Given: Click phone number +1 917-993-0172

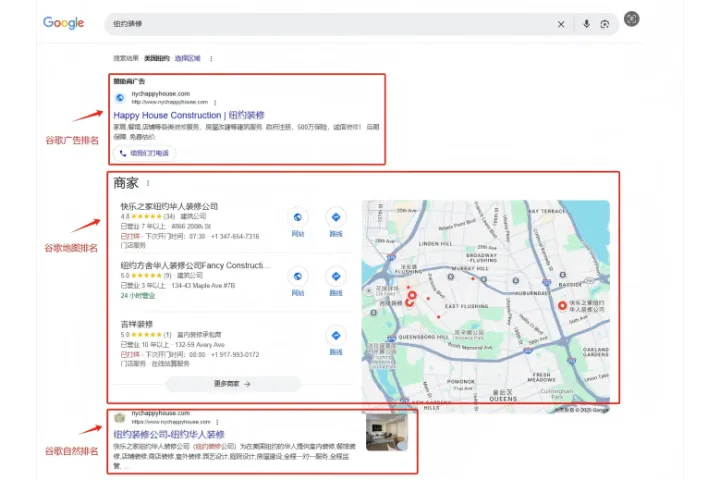Looking at the screenshot, I should (235, 355).
